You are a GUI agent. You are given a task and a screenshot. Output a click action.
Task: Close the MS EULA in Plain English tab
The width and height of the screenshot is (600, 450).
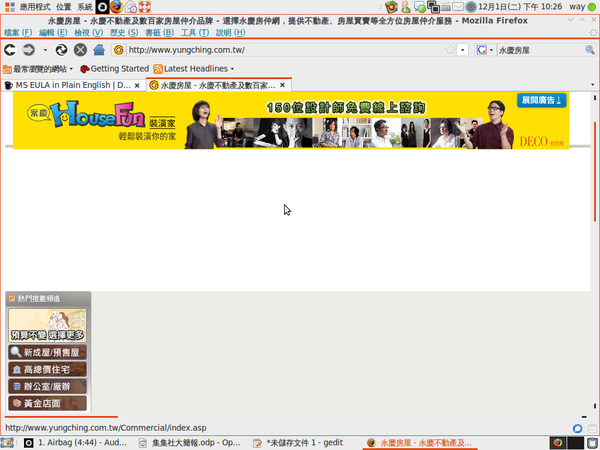(137, 85)
